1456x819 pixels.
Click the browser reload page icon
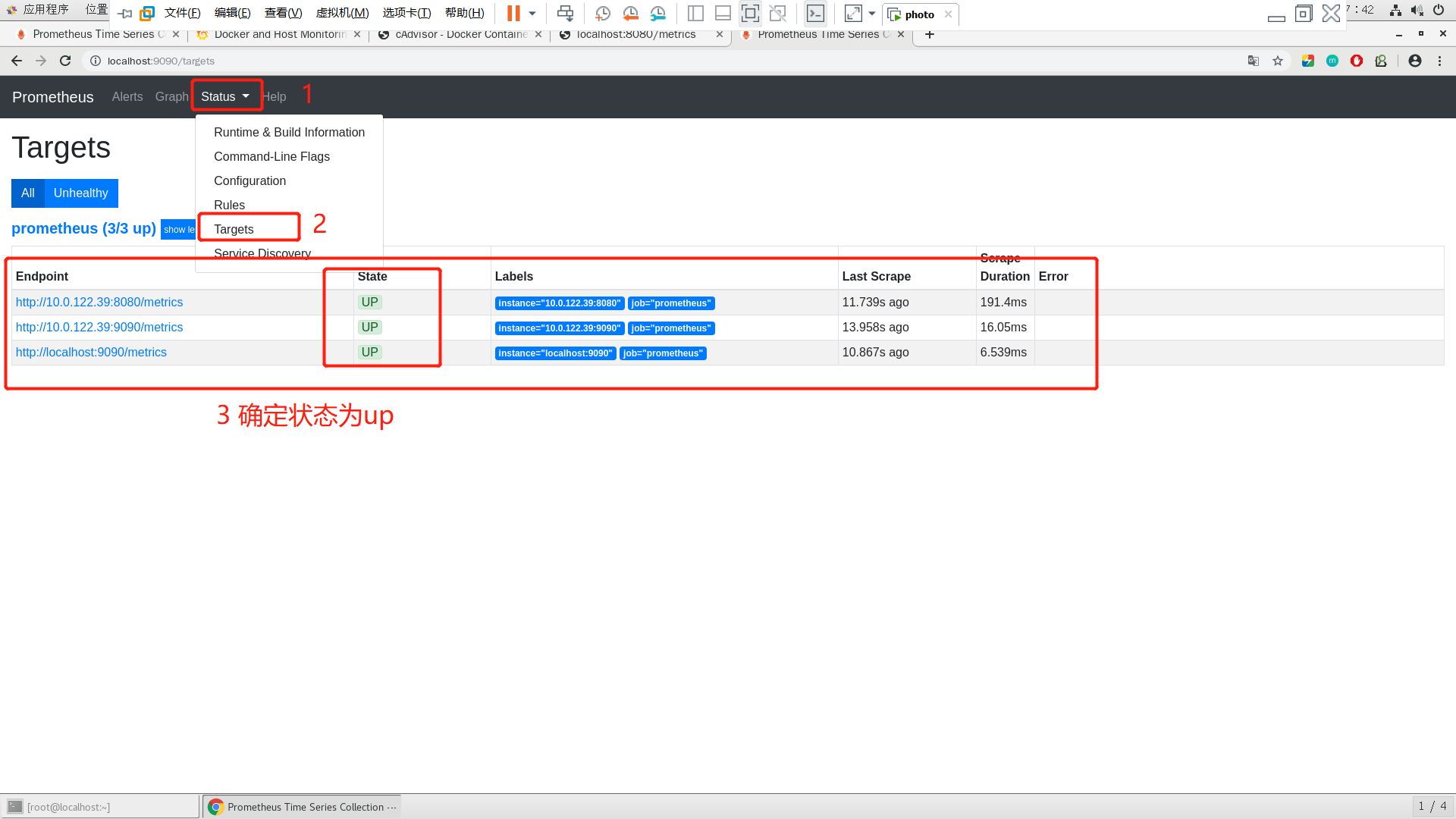65,61
